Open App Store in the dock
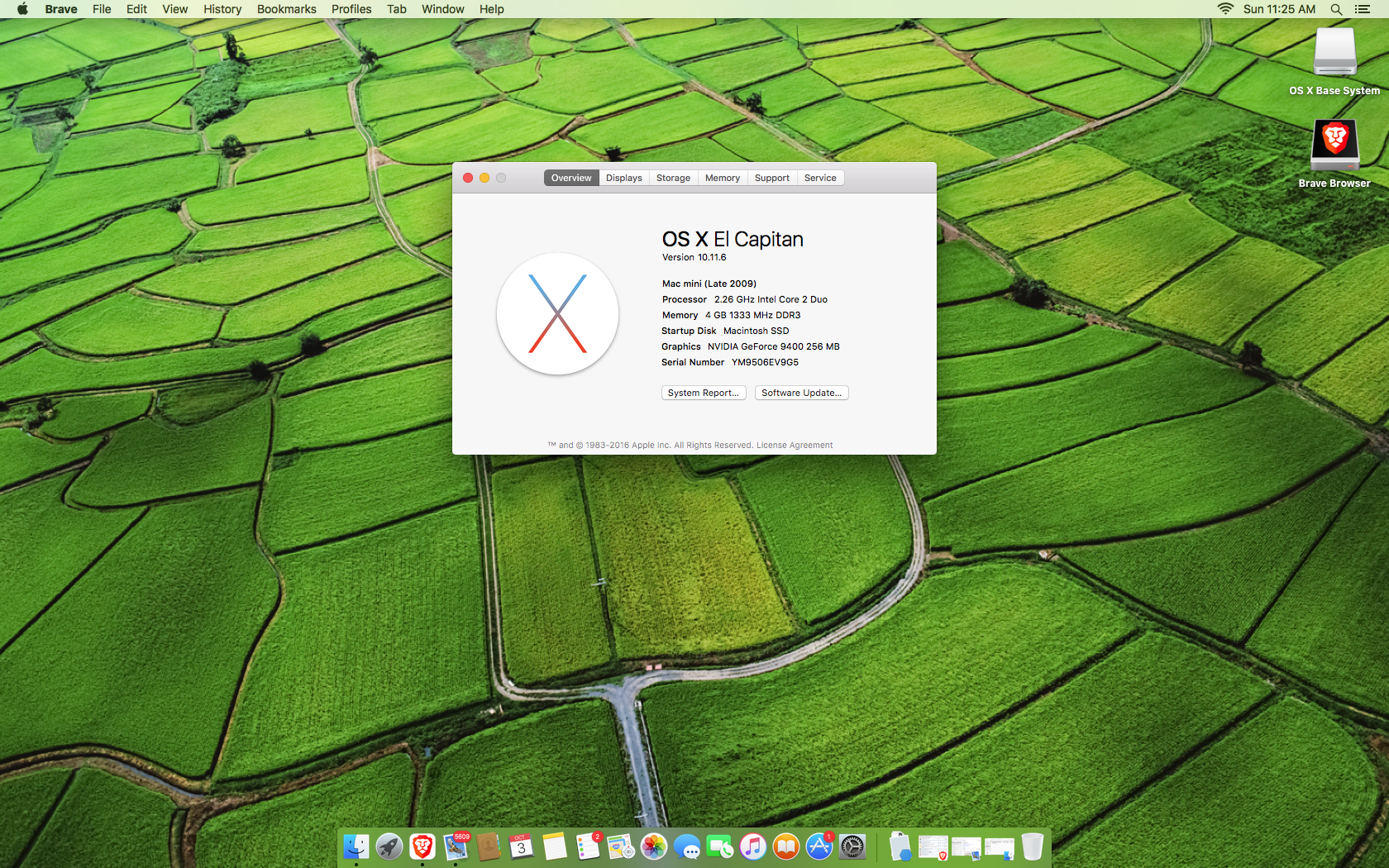 pos(819,847)
